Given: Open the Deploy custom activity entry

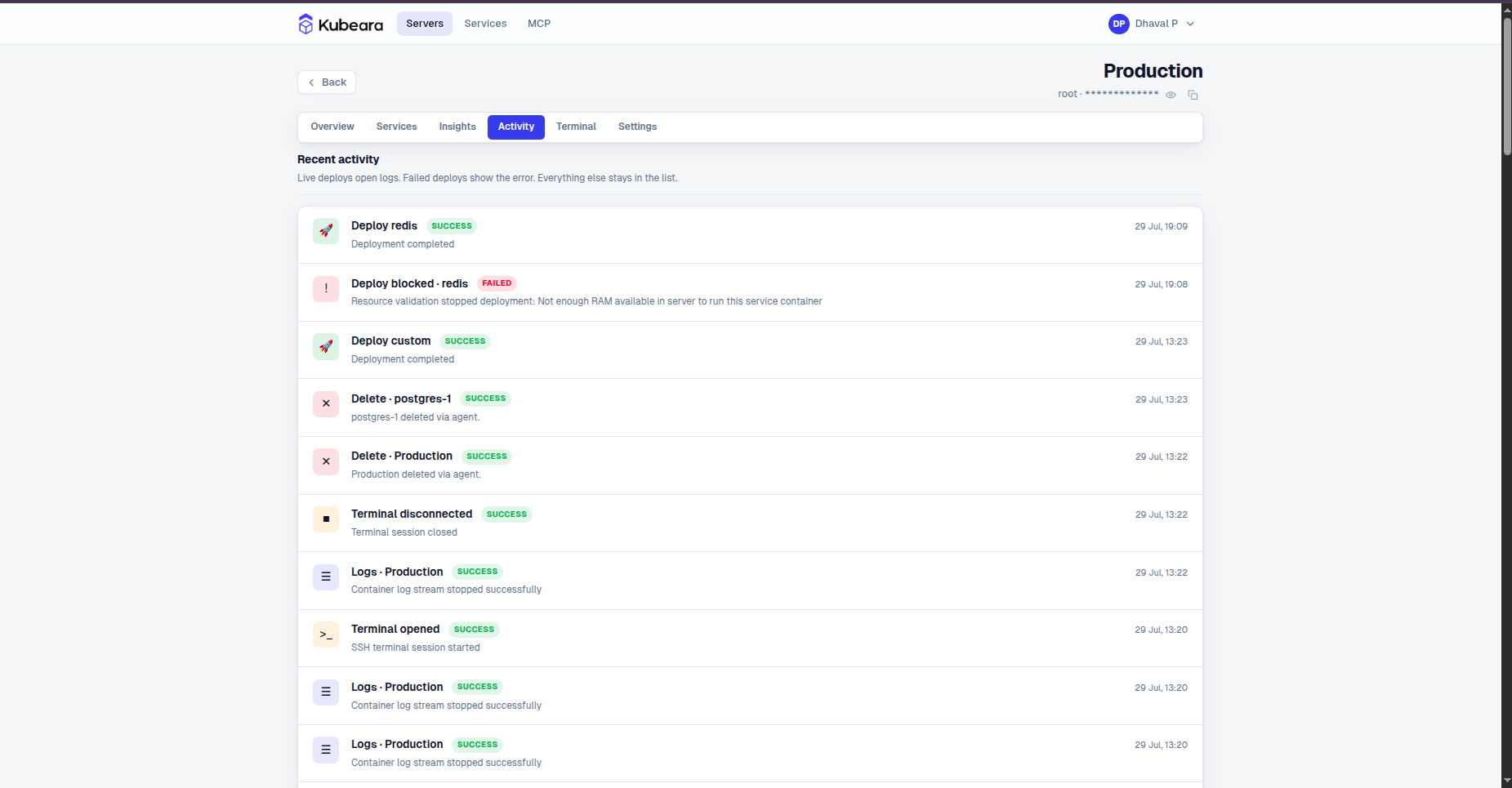Looking at the screenshot, I should click(x=750, y=350).
